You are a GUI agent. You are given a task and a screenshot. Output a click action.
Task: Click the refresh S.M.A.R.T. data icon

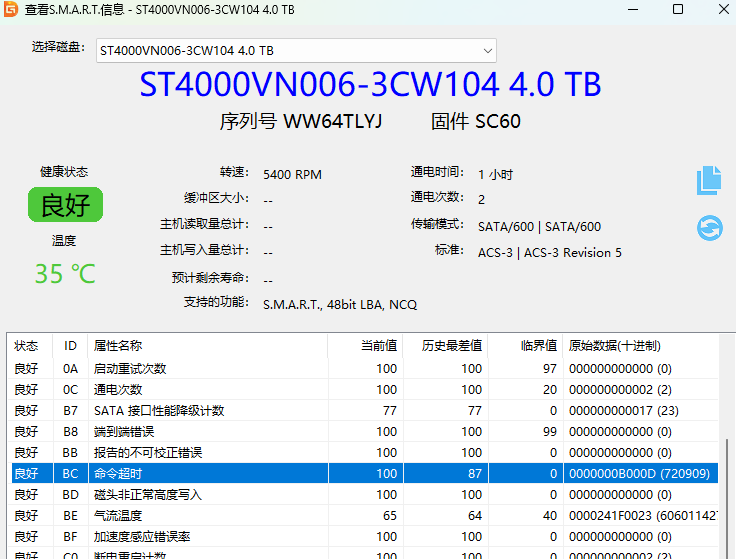click(x=709, y=228)
